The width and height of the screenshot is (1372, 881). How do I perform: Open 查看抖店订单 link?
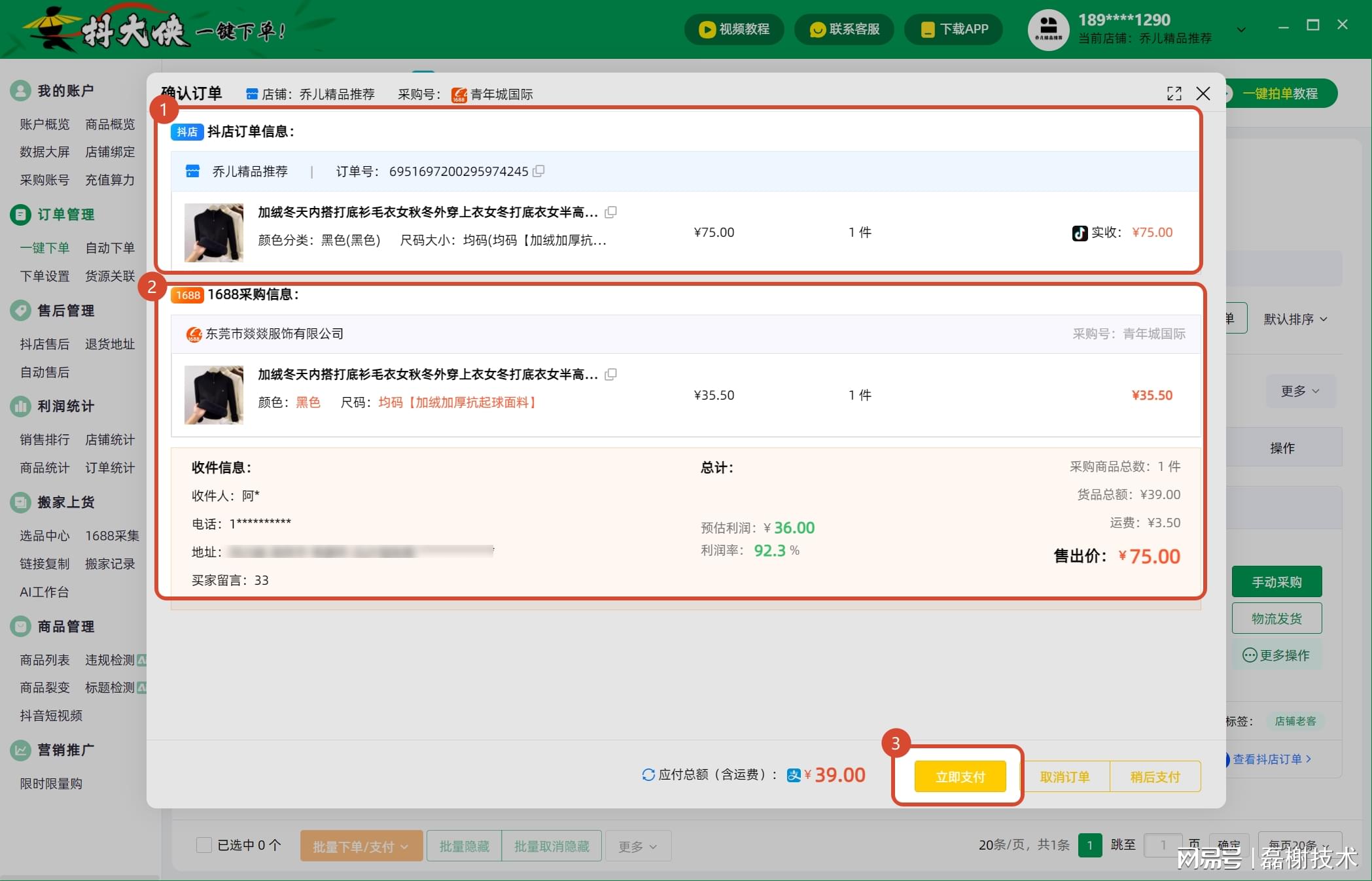pyautogui.click(x=1271, y=759)
